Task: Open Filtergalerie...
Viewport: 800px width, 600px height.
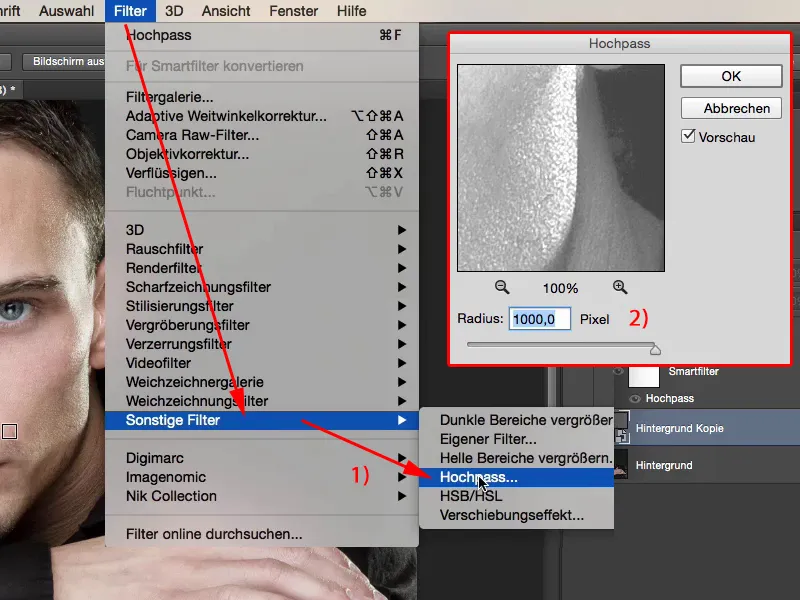Action: 262,97
